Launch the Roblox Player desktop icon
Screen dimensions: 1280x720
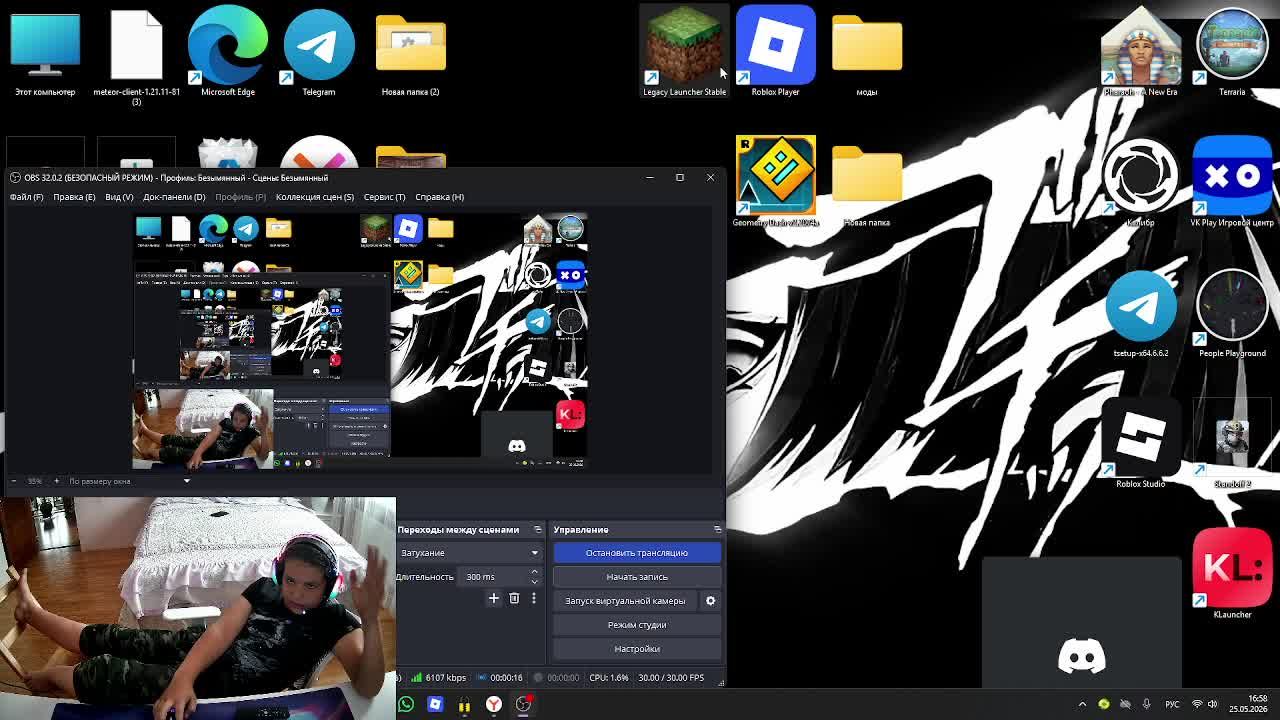pos(775,52)
